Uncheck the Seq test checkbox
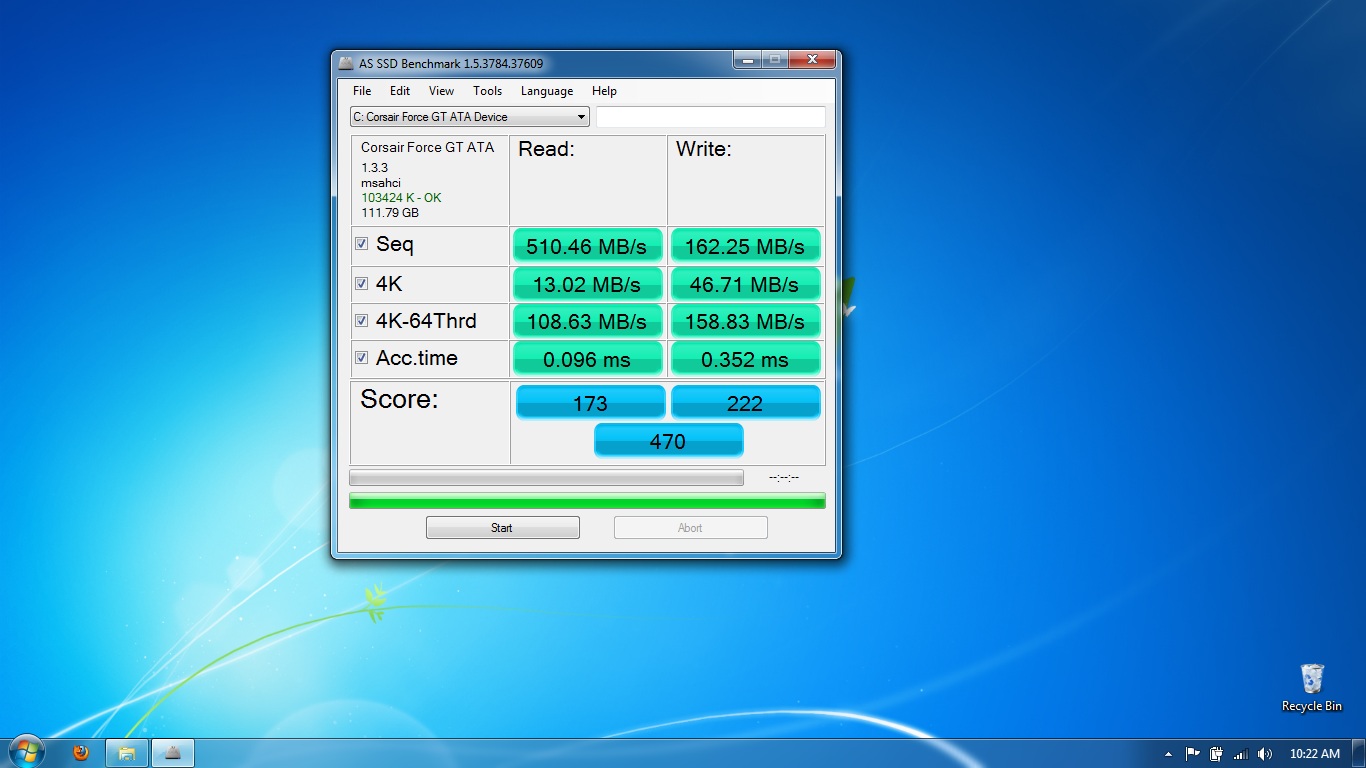1366x768 pixels. coord(361,244)
